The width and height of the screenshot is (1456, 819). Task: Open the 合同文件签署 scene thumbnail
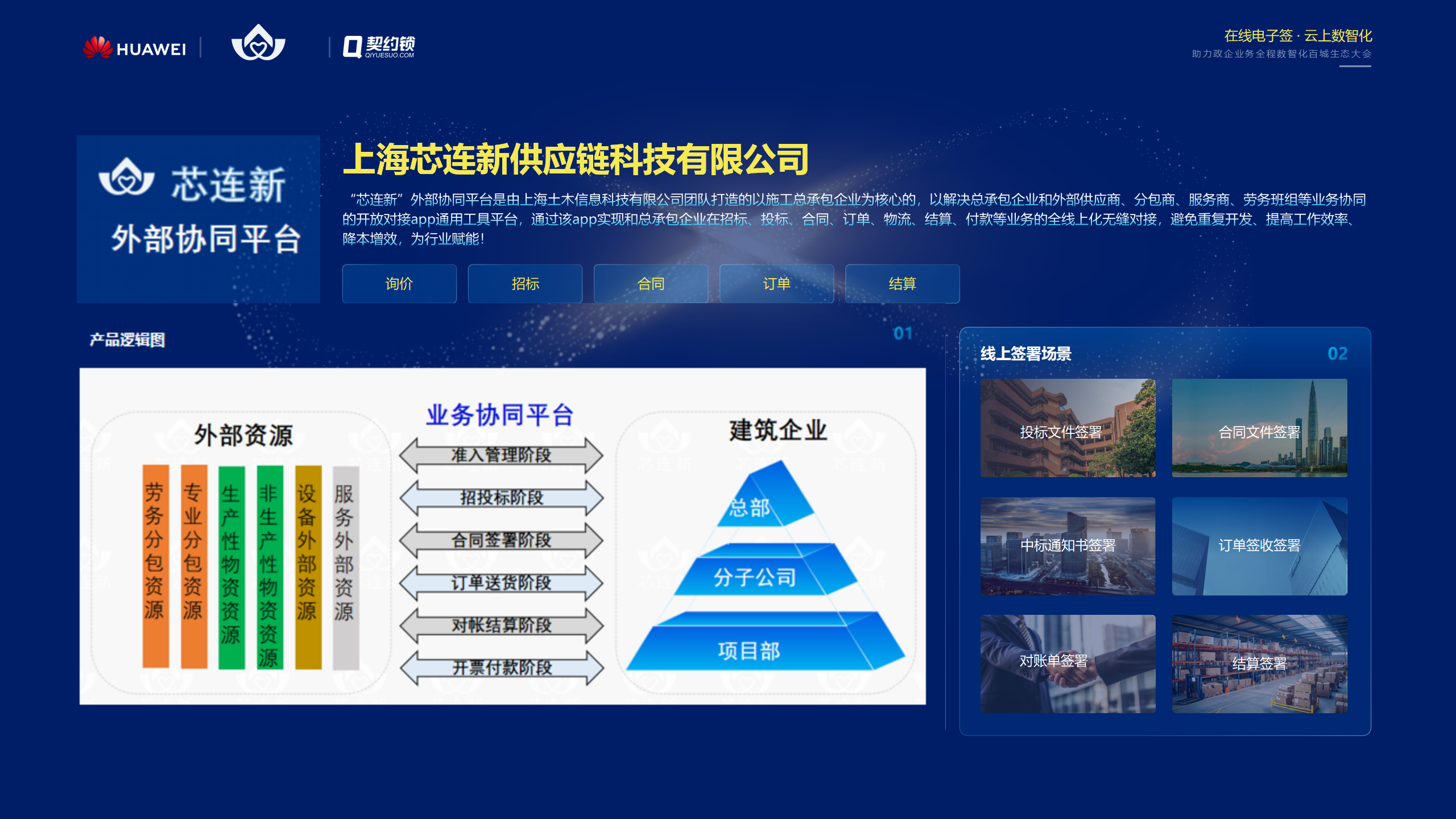tap(1259, 428)
